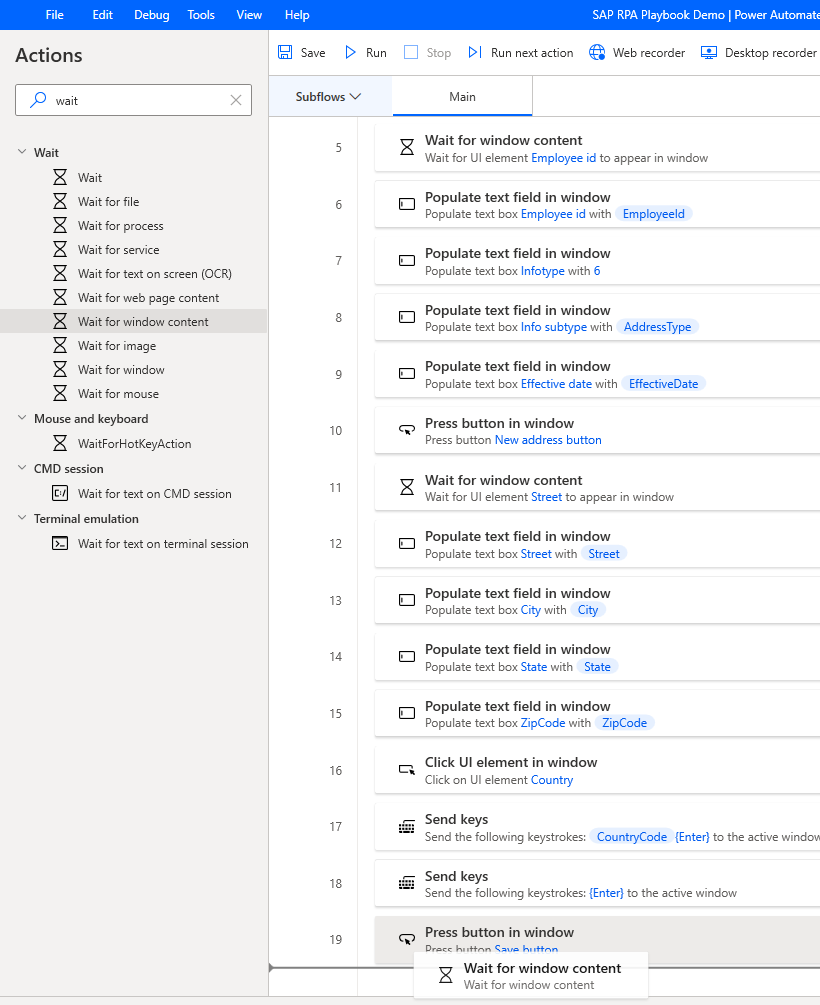Collapse the Terminal emulation group

[x=22, y=518]
